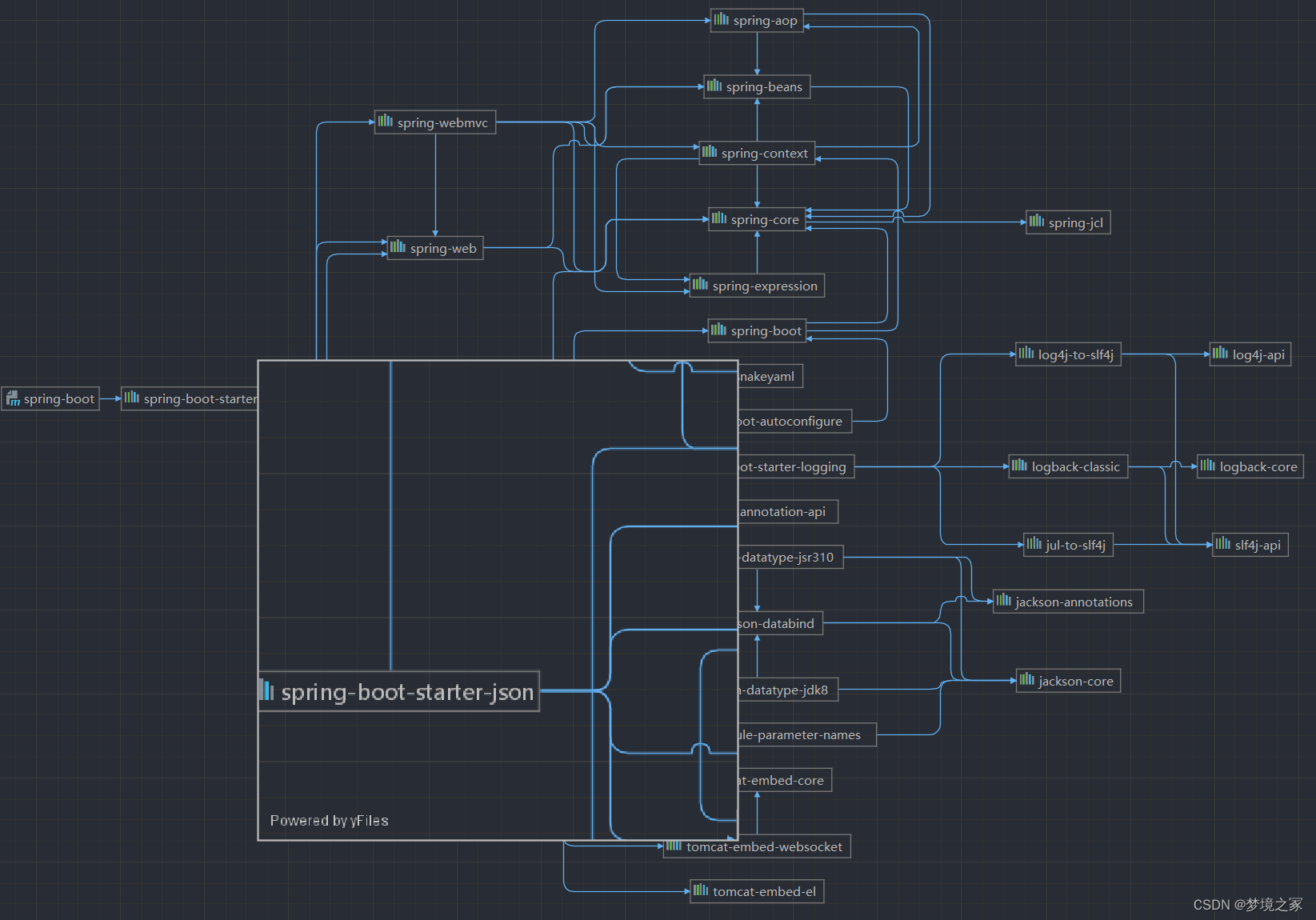
Task: Click the slf4j-api library icon
Action: coord(1223,543)
